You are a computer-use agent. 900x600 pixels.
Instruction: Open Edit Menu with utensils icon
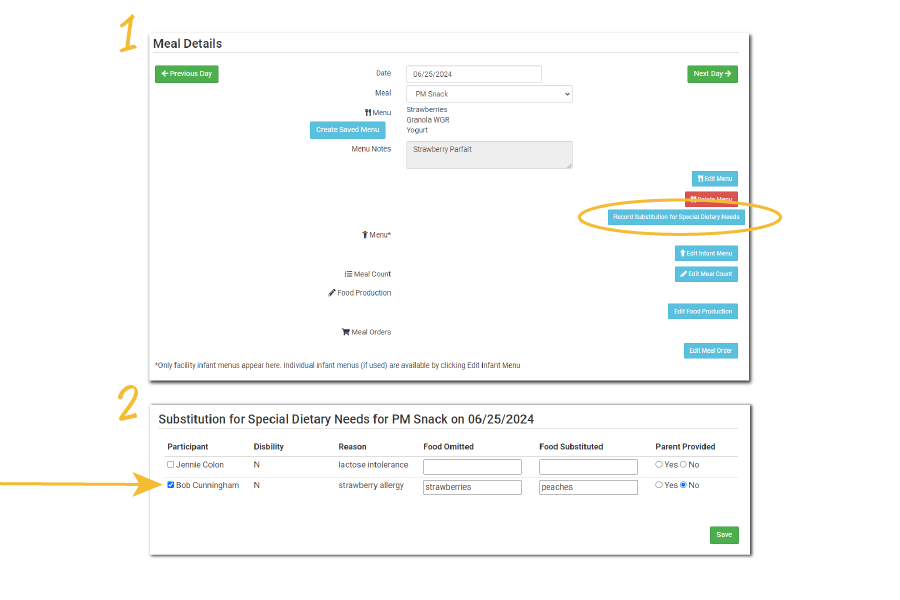(714, 179)
